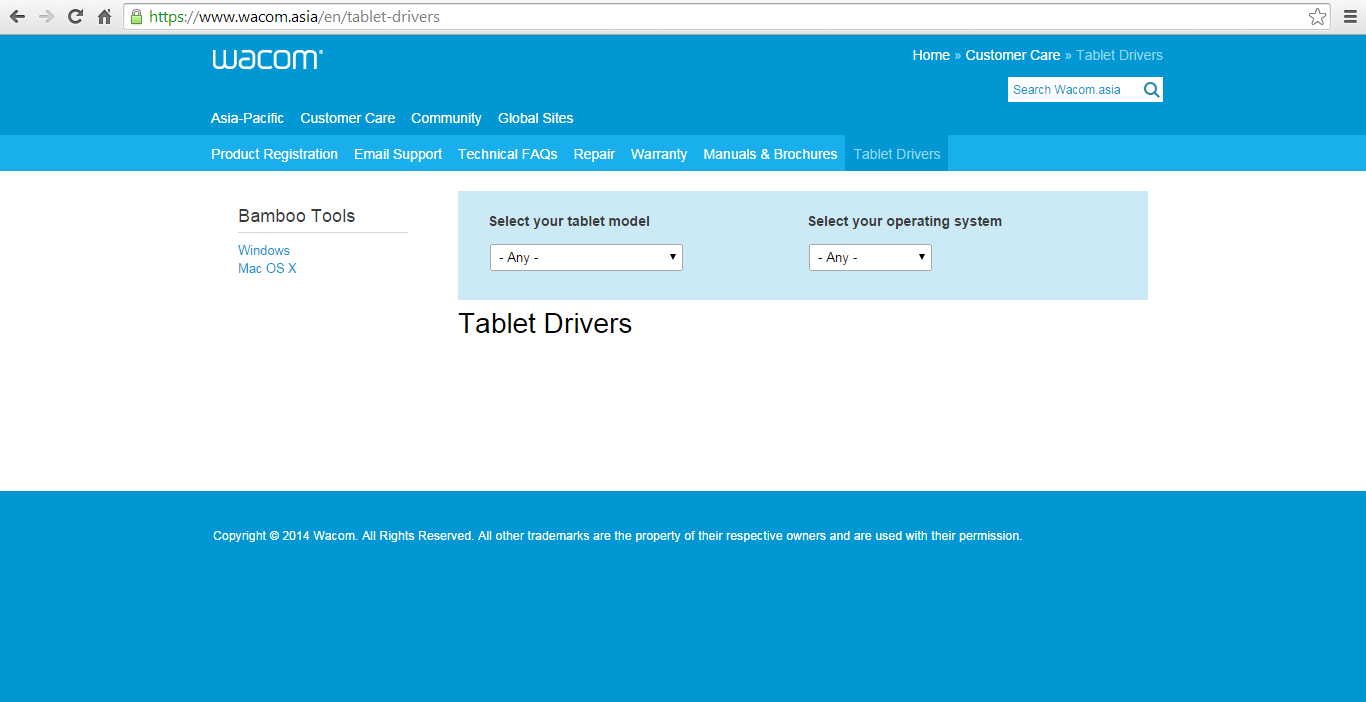Bookmark this page with the star icon

pyautogui.click(x=1317, y=16)
